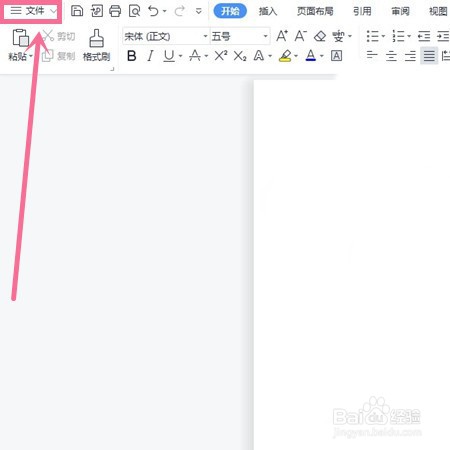Toggle Italic formatting
Image resolution: width=450 pixels, height=450 pixels.
click(x=150, y=56)
